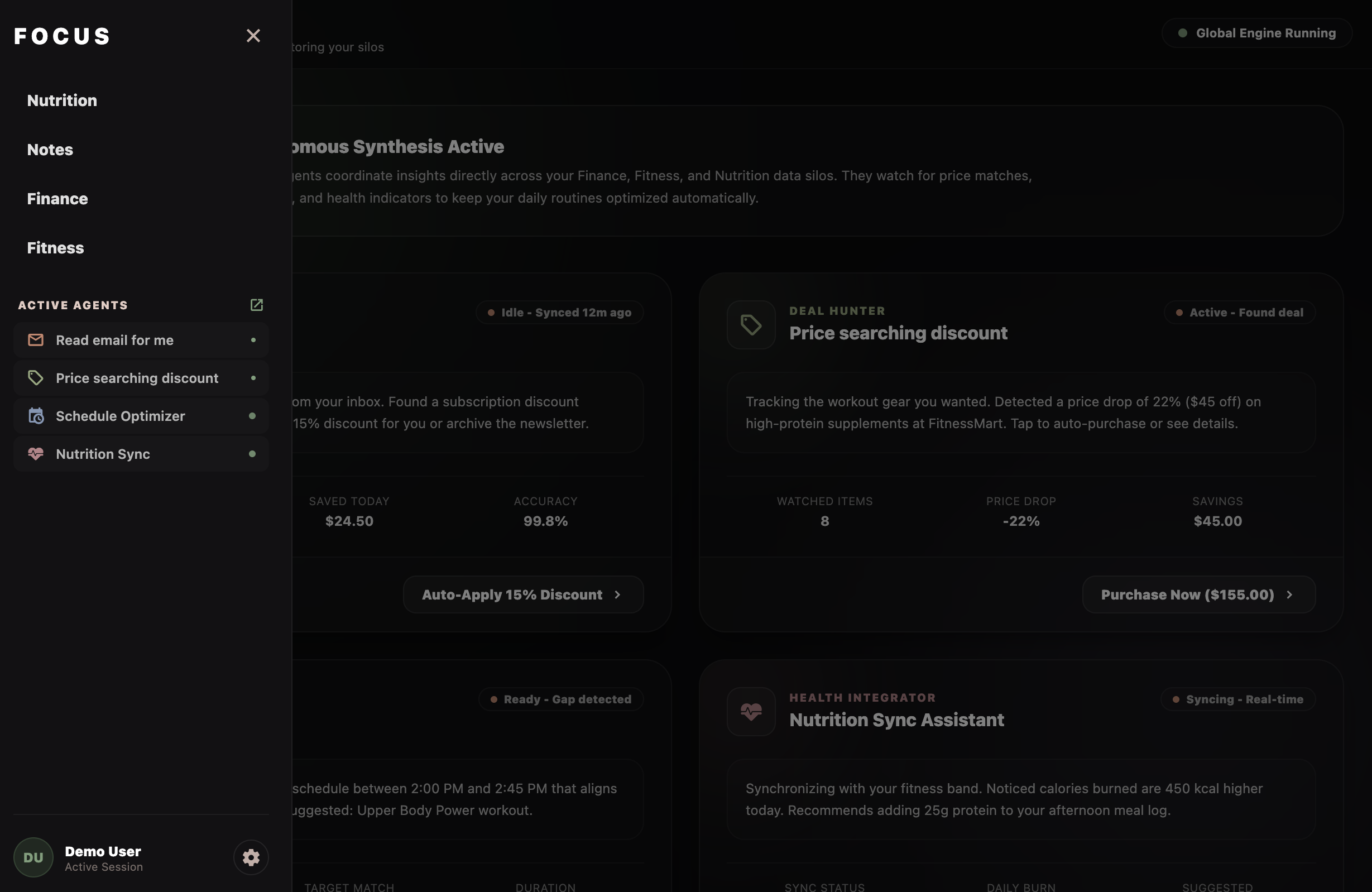Navigate to Fitness
Screen dimensions: 1372x892
55,248
